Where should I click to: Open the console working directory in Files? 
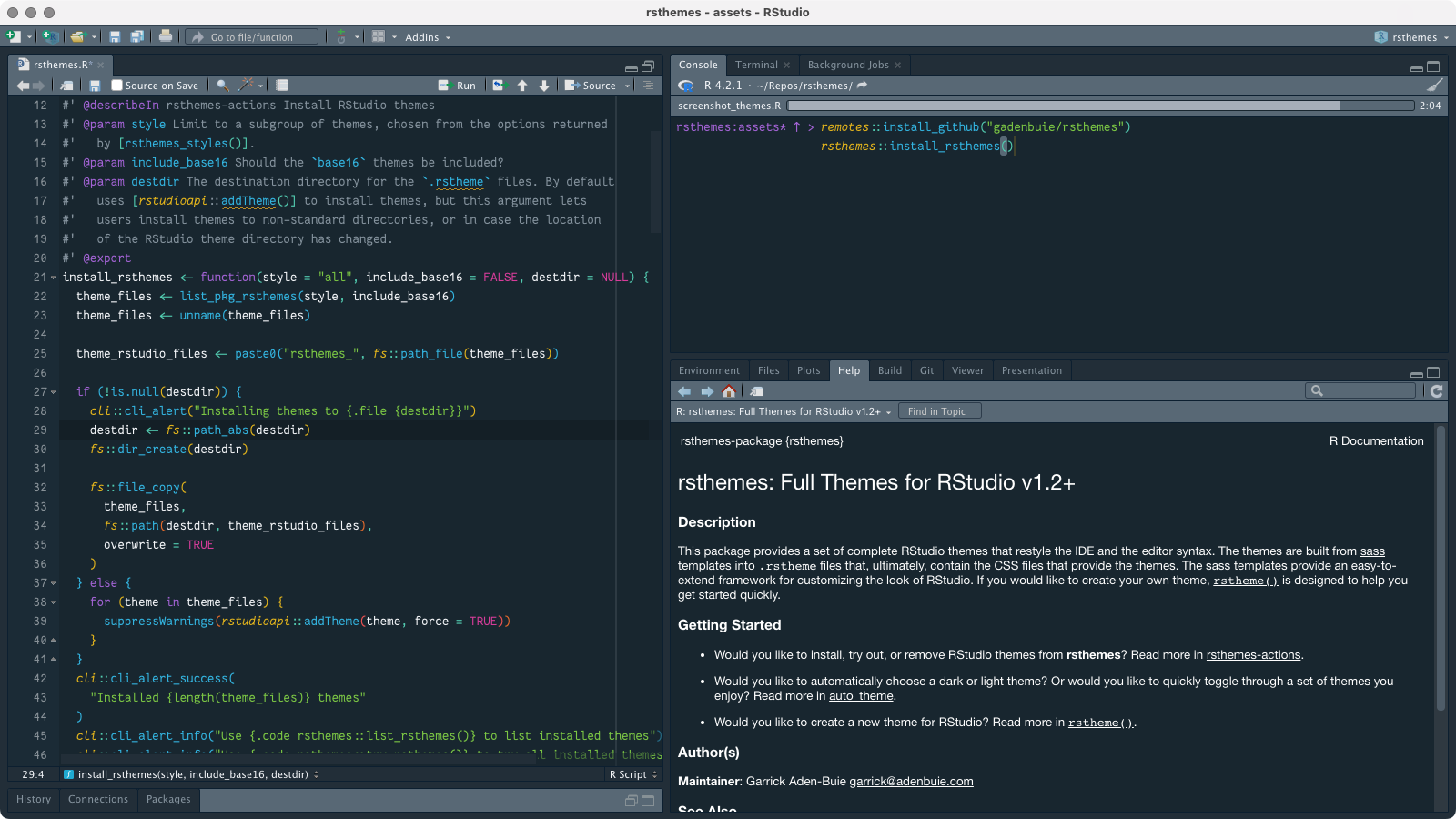[862, 85]
